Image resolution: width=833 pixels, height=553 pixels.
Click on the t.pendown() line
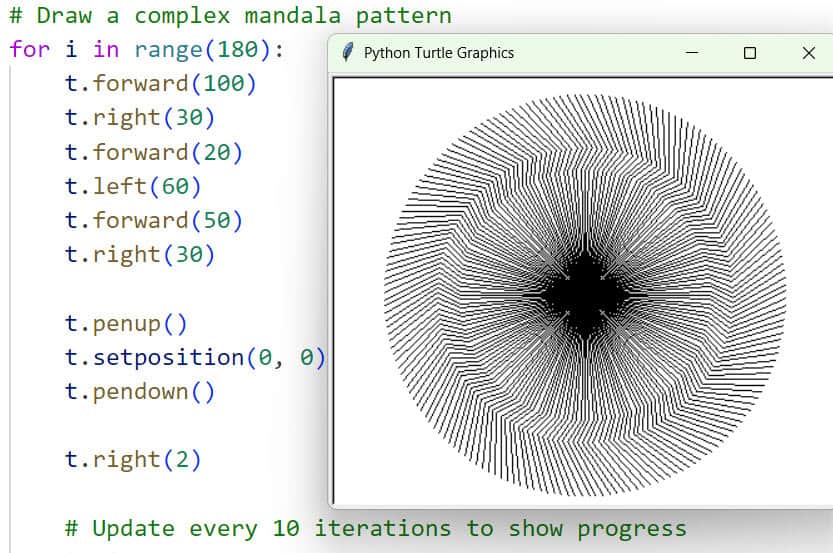(140, 392)
